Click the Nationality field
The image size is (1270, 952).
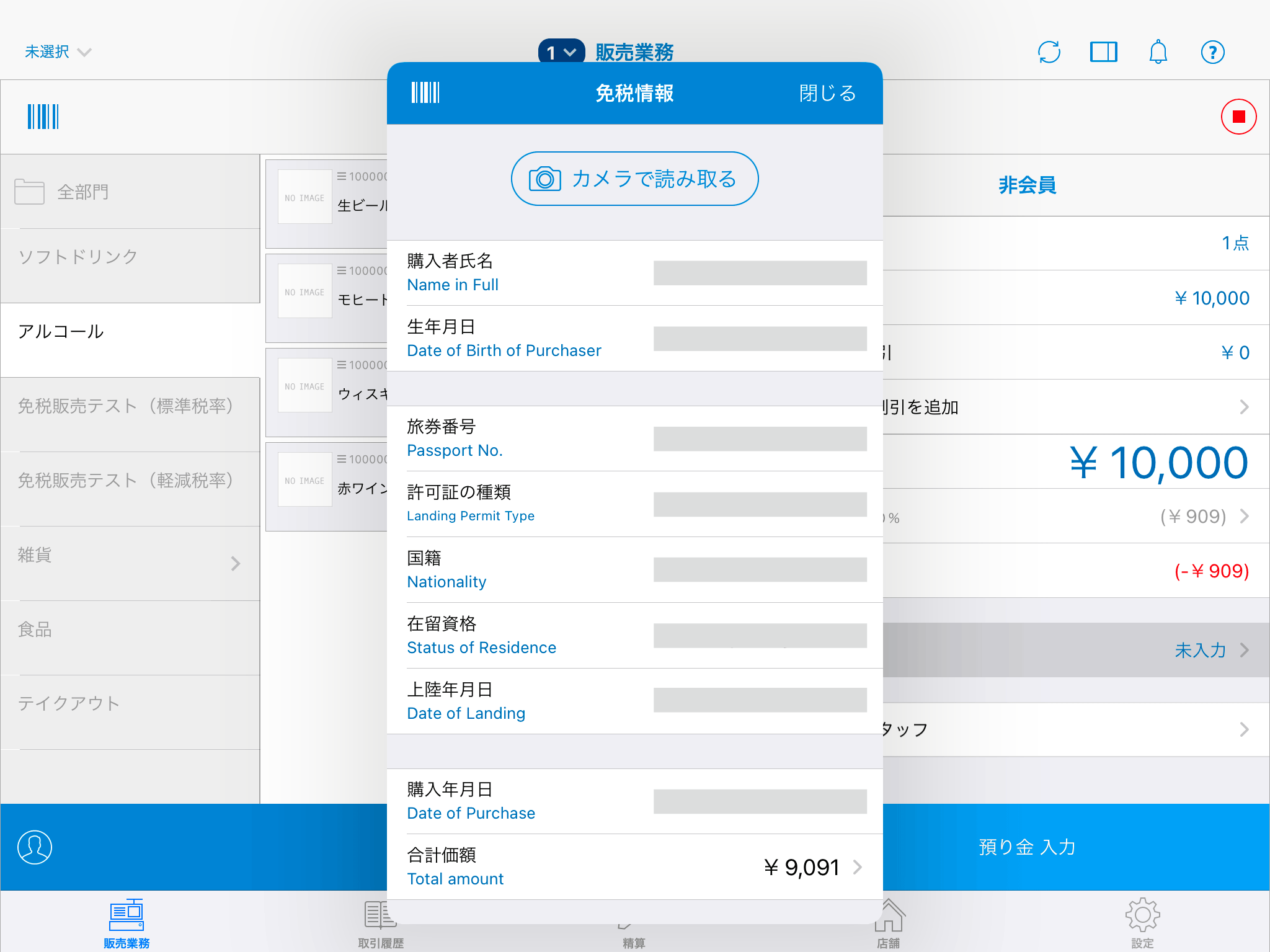pos(760,569)
